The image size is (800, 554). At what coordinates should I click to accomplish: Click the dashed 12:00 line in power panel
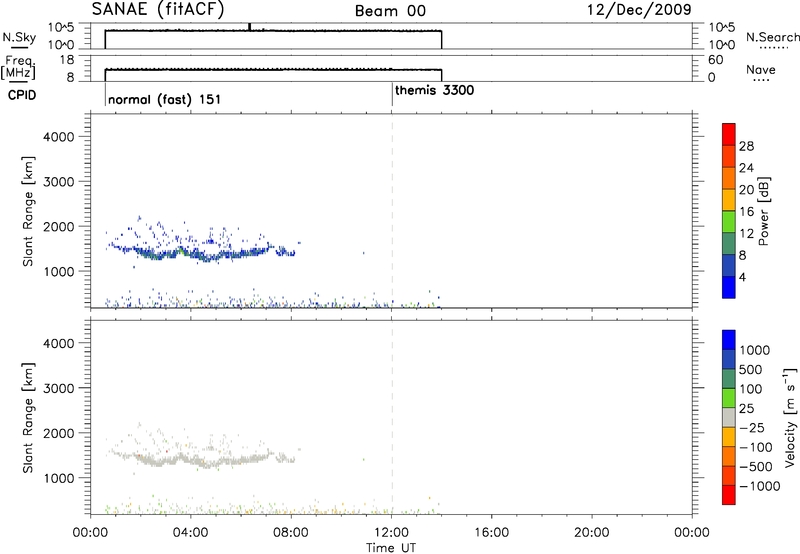pos(392,211)
